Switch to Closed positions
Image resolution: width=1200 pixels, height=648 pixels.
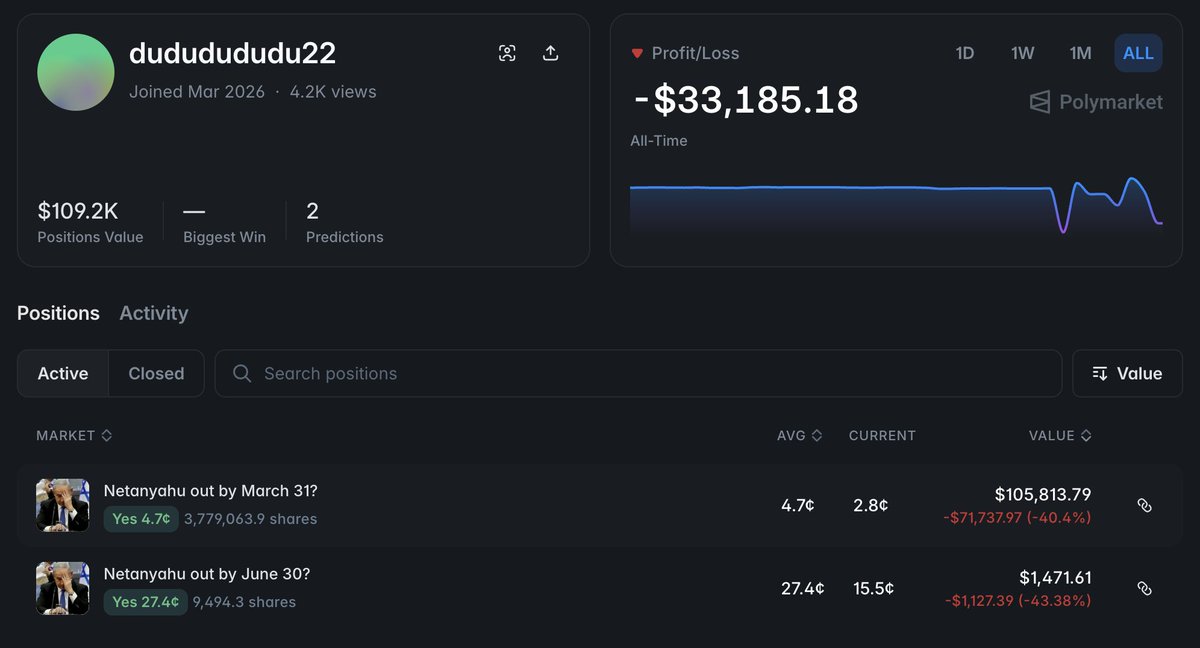click(156, 373)
